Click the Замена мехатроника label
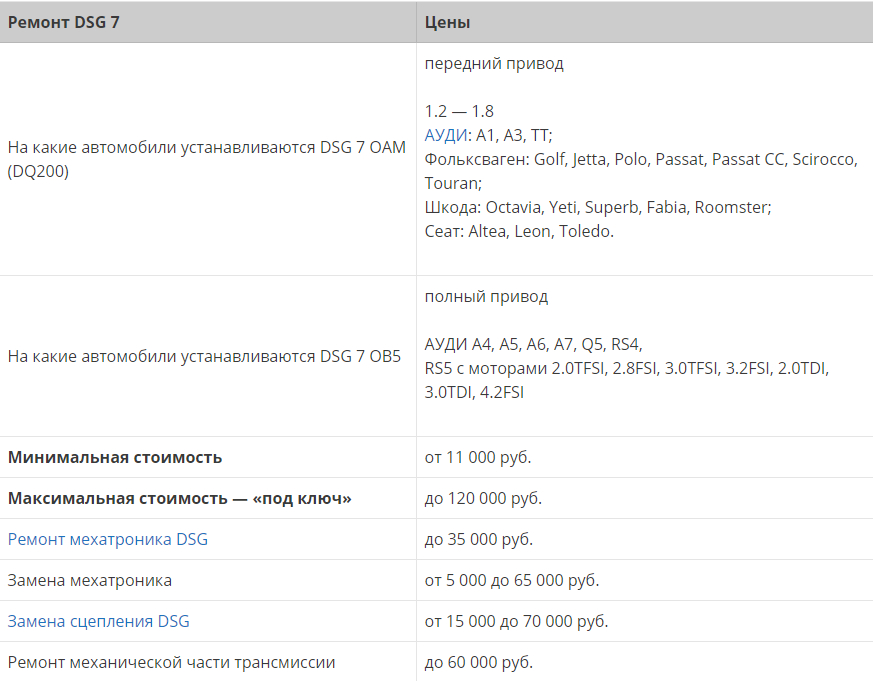 coord(90,580)
